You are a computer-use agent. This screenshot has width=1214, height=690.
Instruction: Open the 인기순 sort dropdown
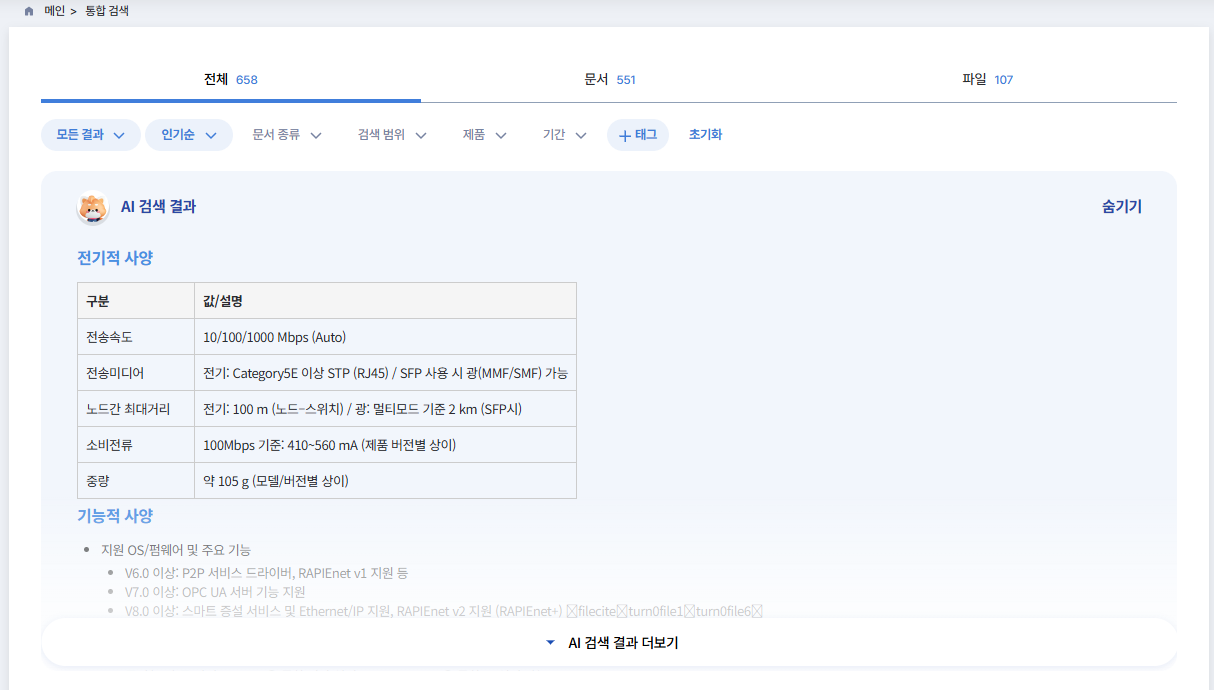pyautogui.click(x=189, y=135)
